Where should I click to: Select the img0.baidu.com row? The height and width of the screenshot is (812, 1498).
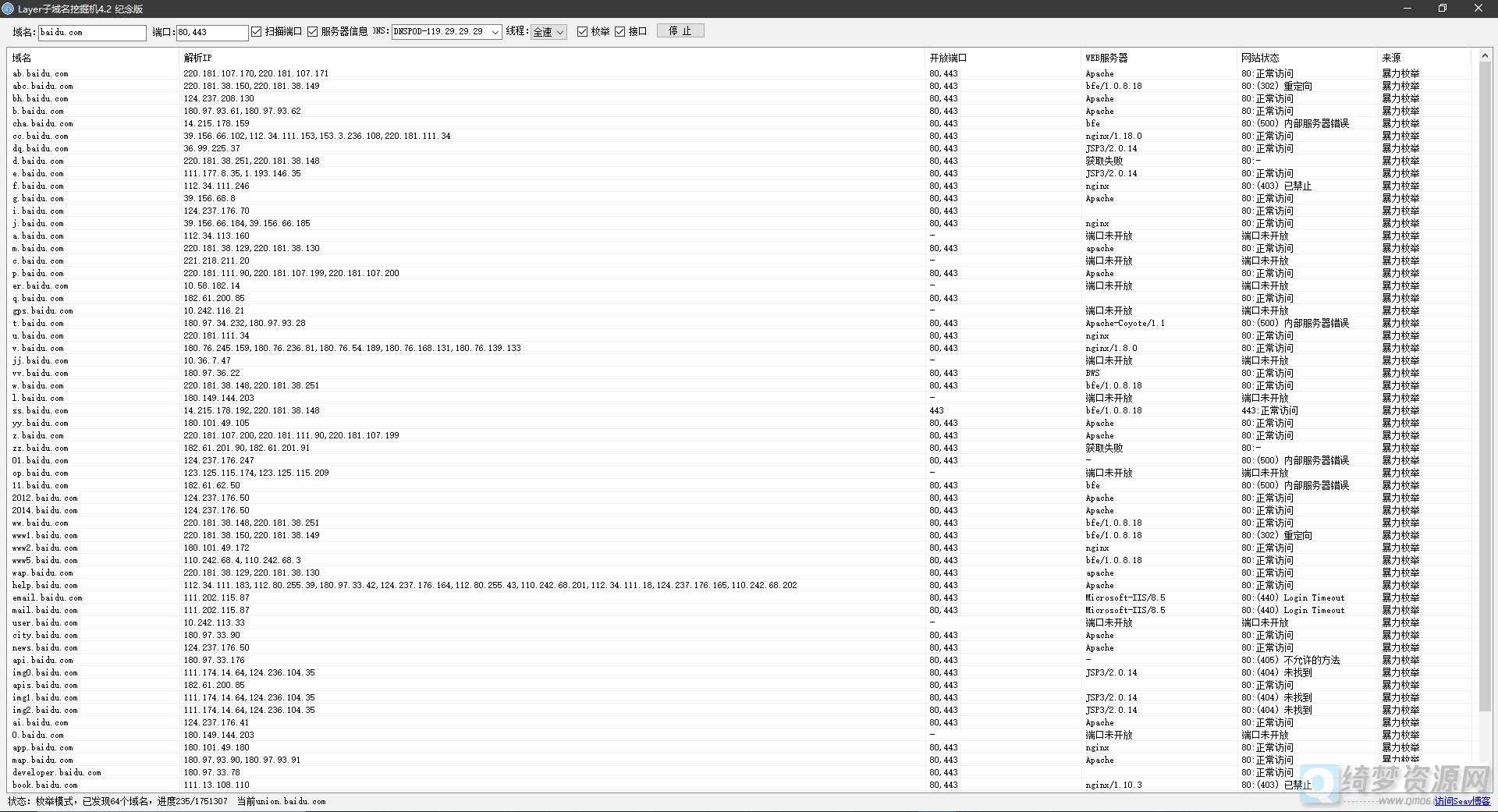741,672
